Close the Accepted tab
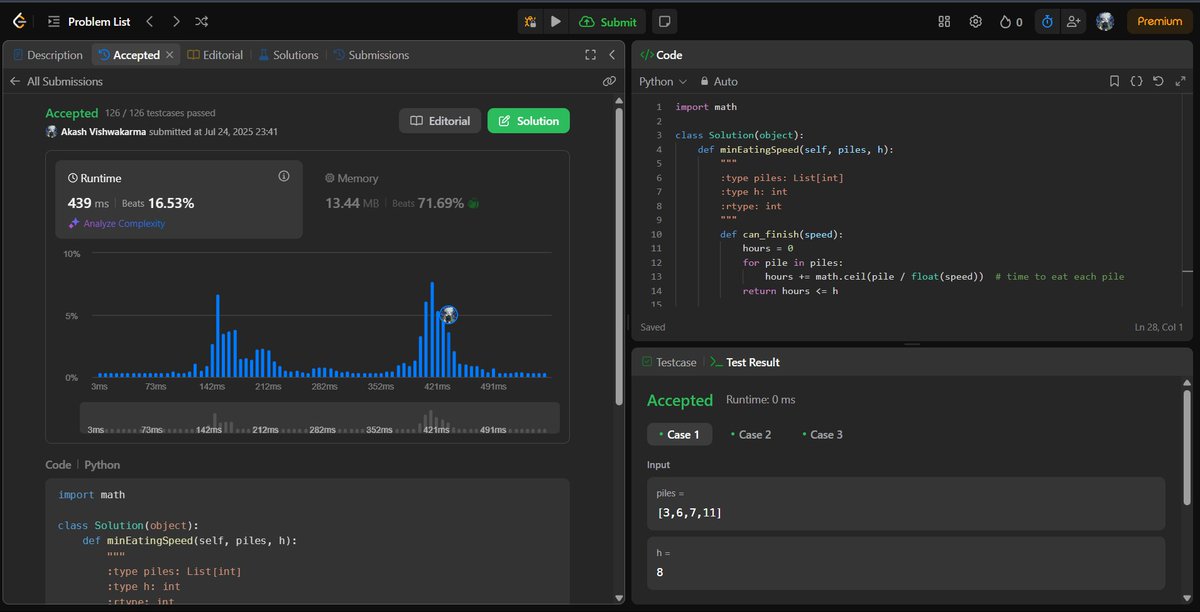The image size is (1200, 612). [x=169, y=55]
